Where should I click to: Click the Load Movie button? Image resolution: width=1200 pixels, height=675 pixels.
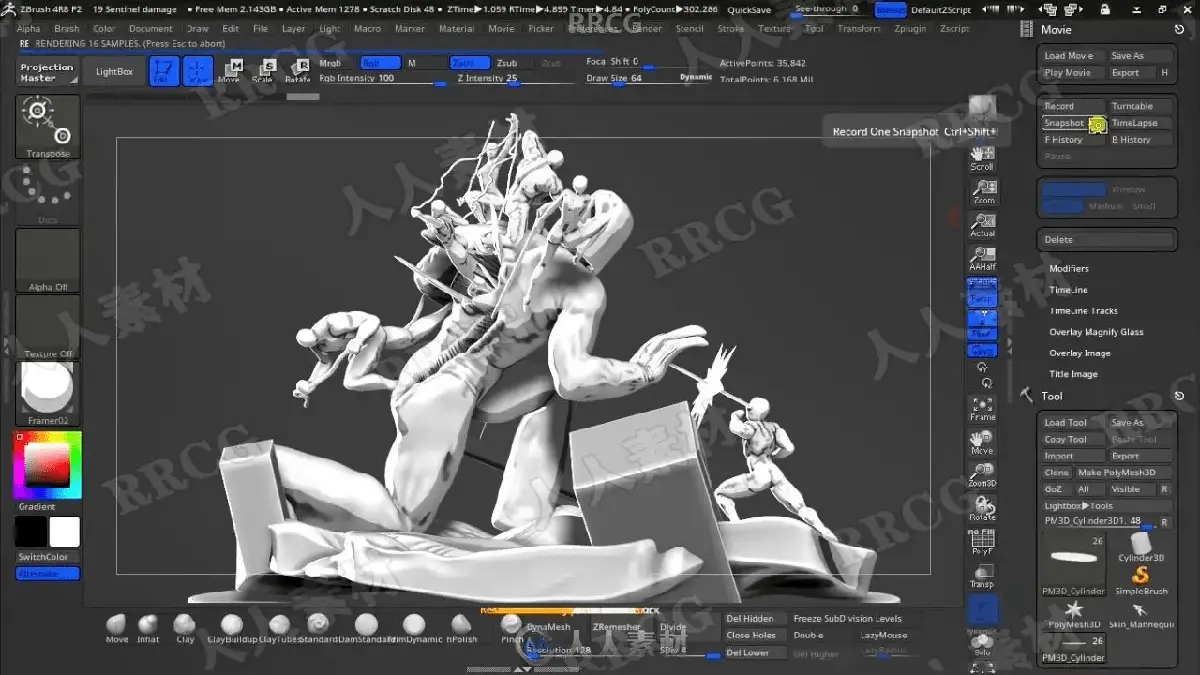pyautogui.click(x=1072, y=56)
